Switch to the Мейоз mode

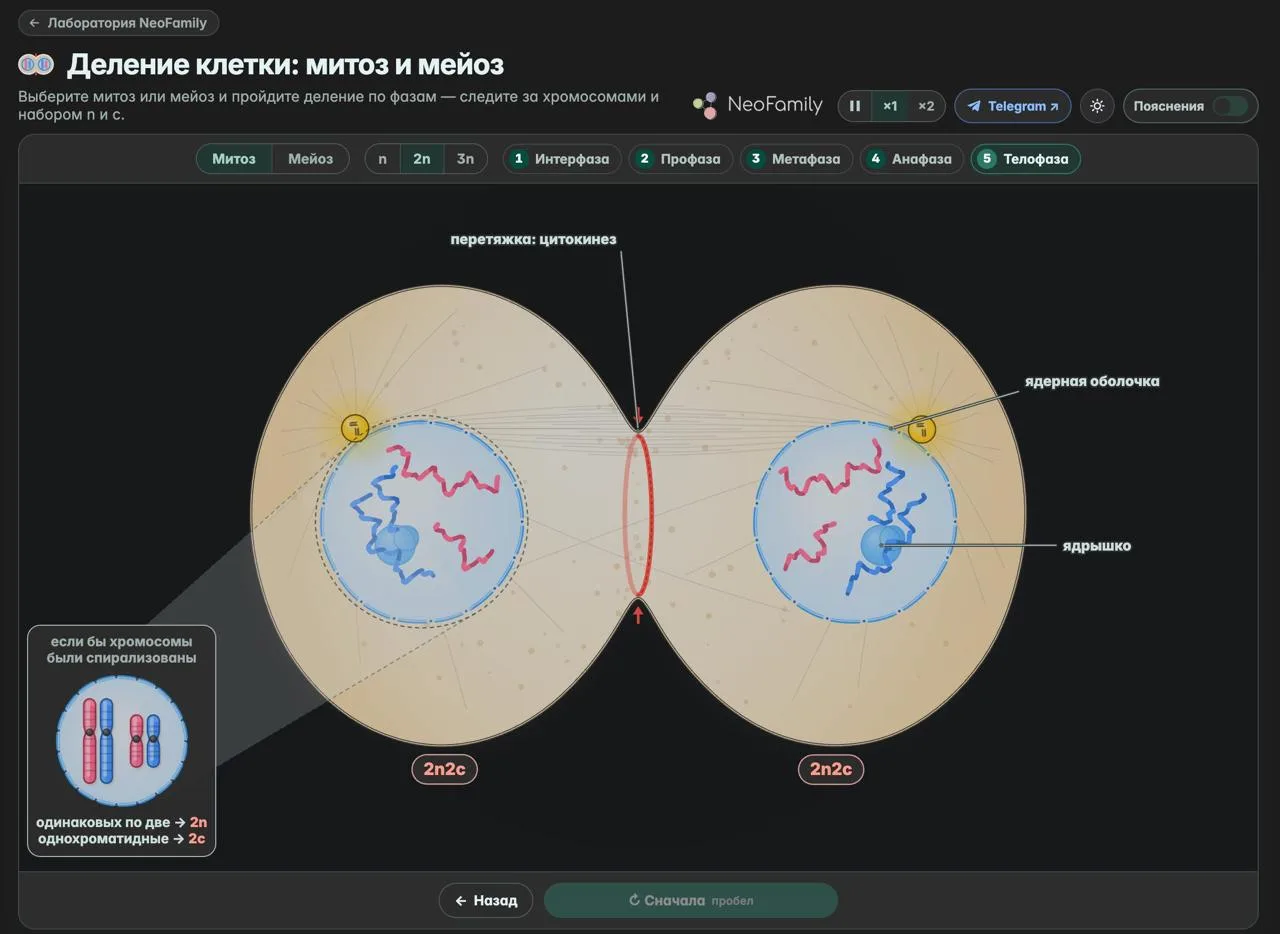(310, 159)
